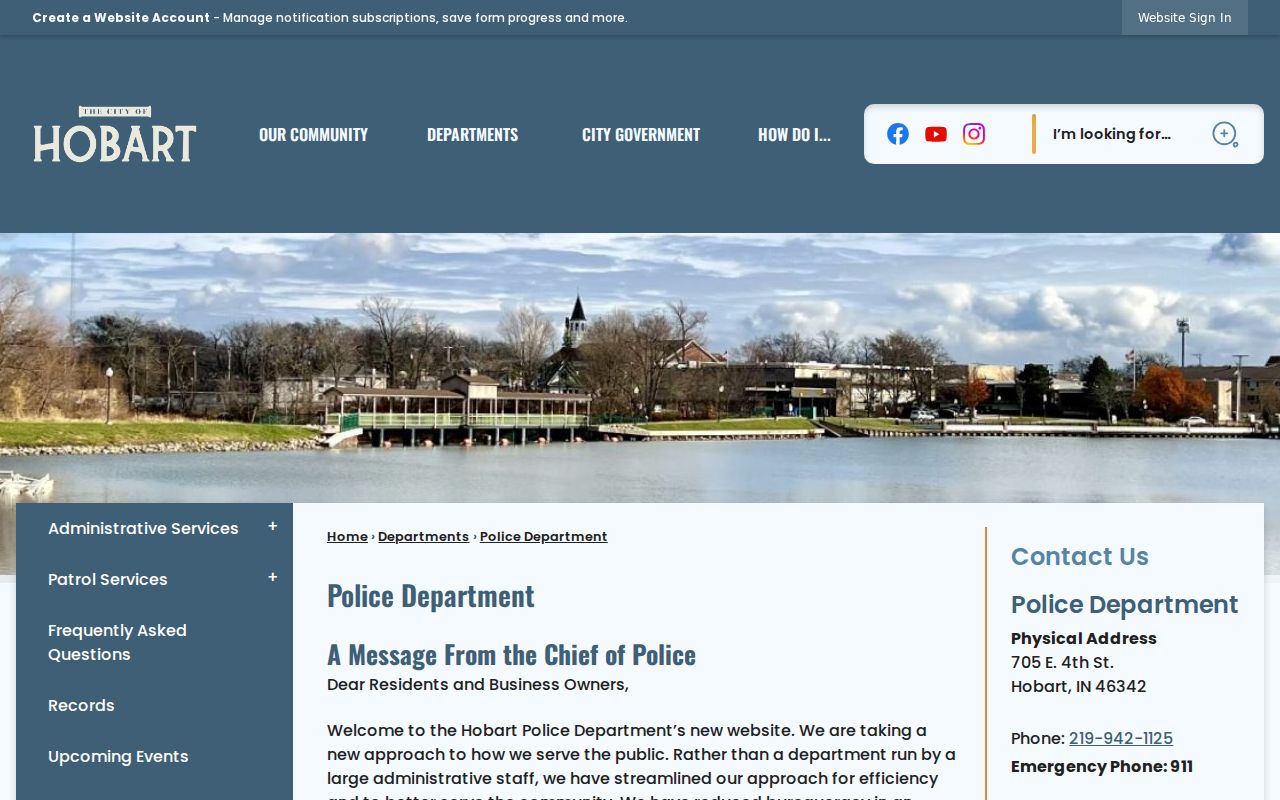The width and height of the screenshot is (1280, 800).
Task: Open Patrol Services sidebar link
Action: click(x=108, y=579)
